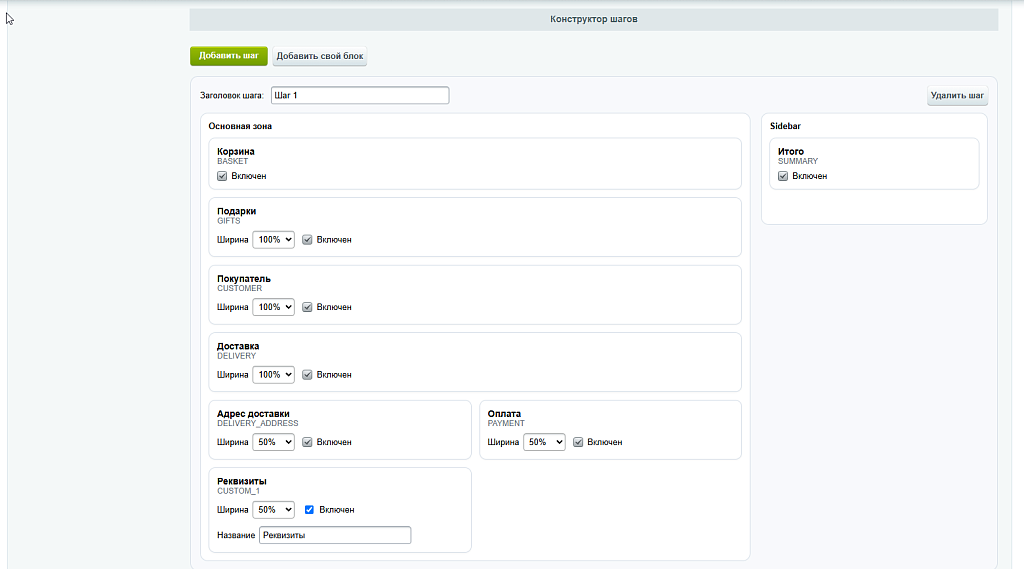Uncheck Включен for Реквизиты block
1024x569 pixels.
click(x=310, y=510)
